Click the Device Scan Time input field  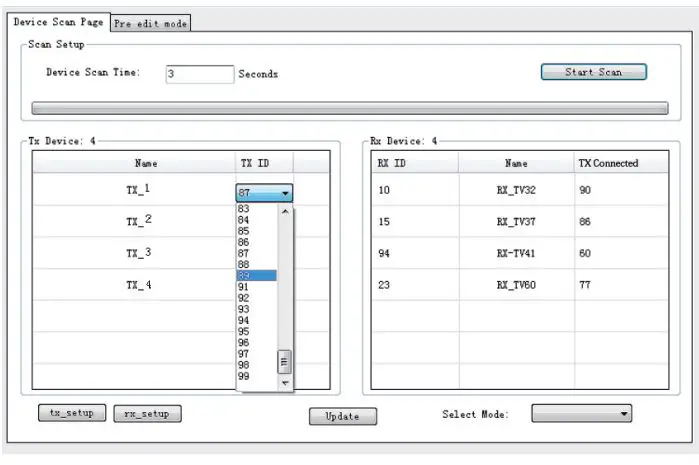200,74
